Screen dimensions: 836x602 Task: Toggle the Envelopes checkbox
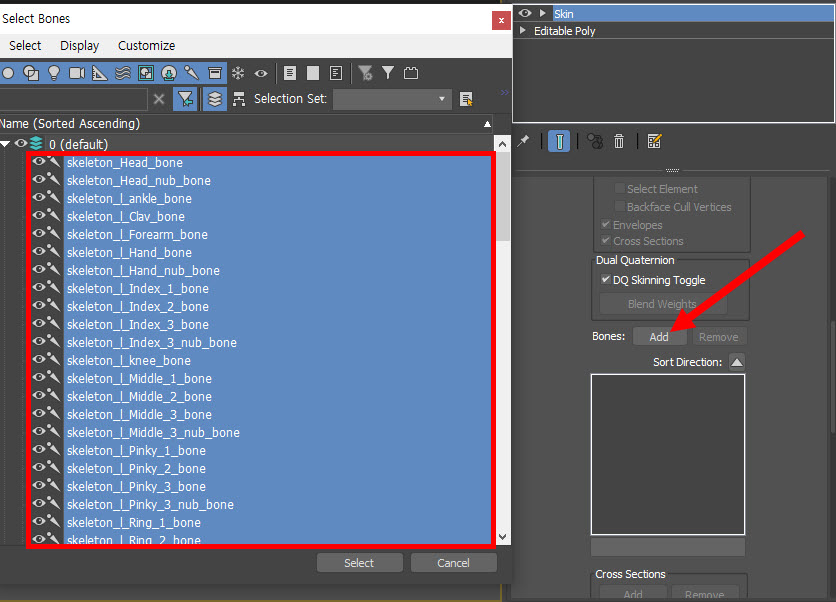(606, 224)
